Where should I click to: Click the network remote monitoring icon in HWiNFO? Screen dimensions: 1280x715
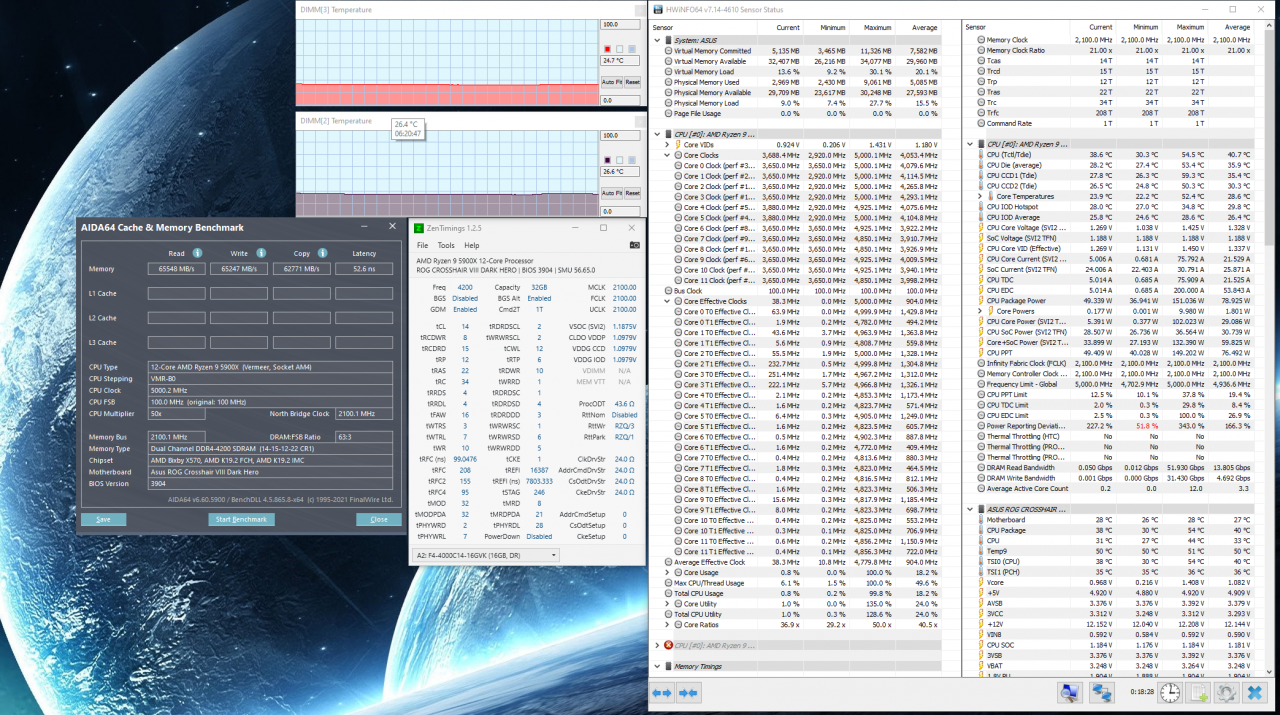coord(1101,693)
